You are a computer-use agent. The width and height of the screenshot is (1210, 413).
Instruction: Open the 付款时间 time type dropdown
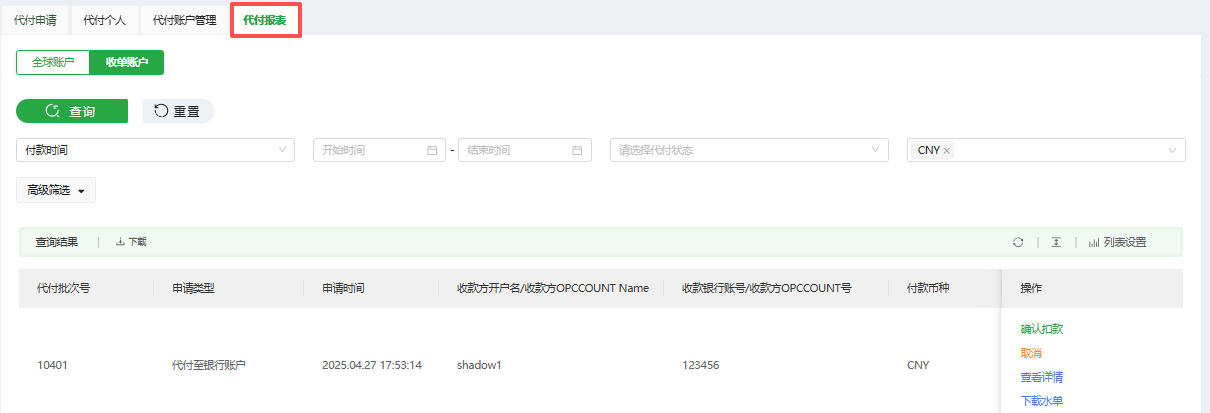pyautogui.click(x=156, y=150)
